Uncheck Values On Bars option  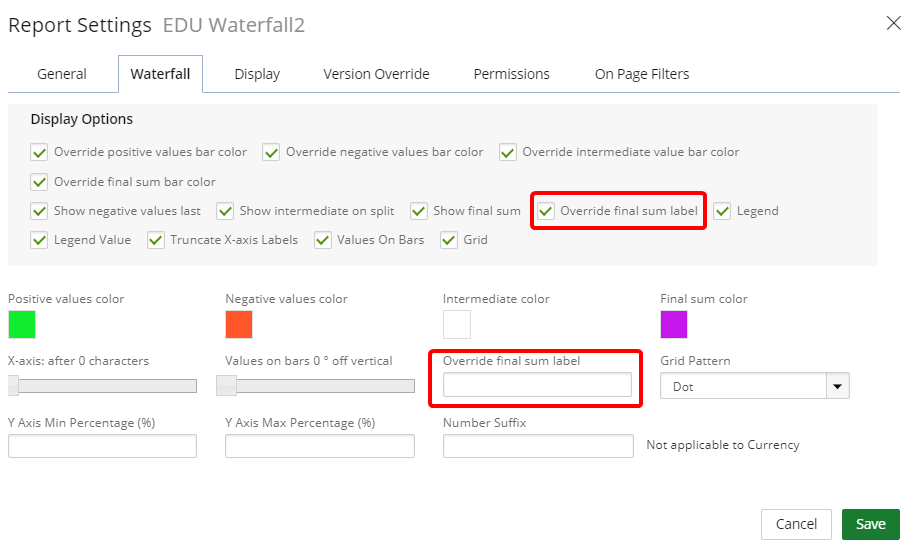click(323, 240)
